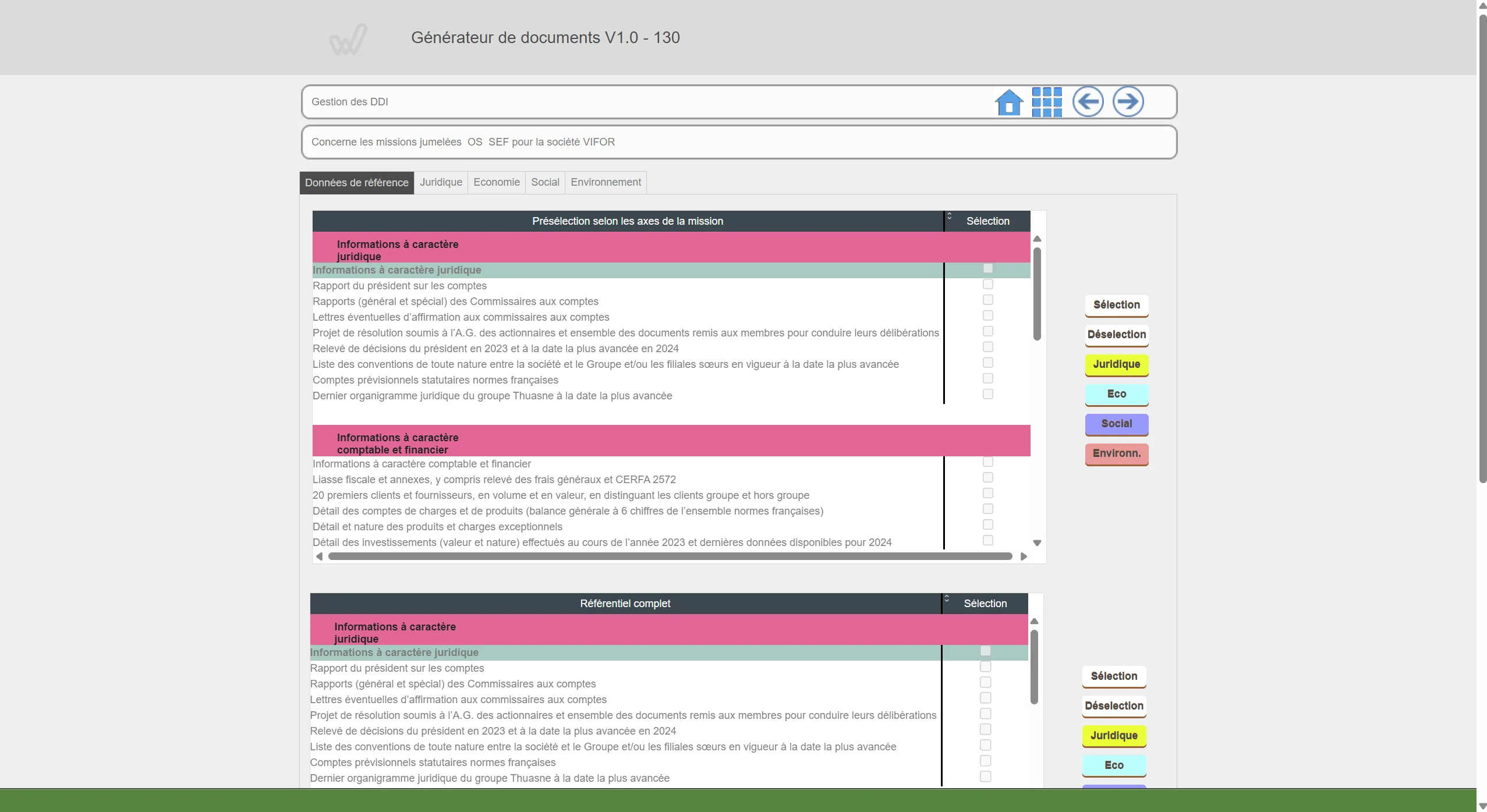Image resolution: width=1487 pixels, height=812 pixels.
Task: Toggle sort arrows in Référentiel complet header
Action: pos(947,598)
